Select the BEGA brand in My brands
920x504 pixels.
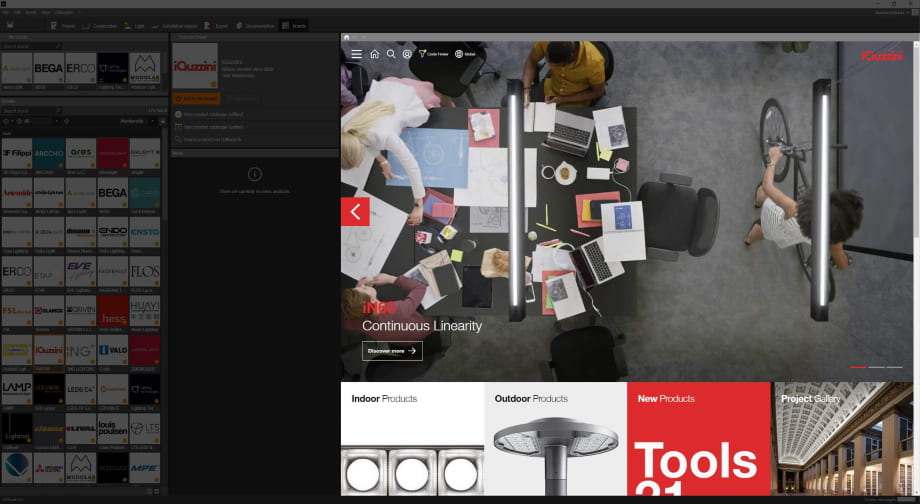tap(48, 69)
